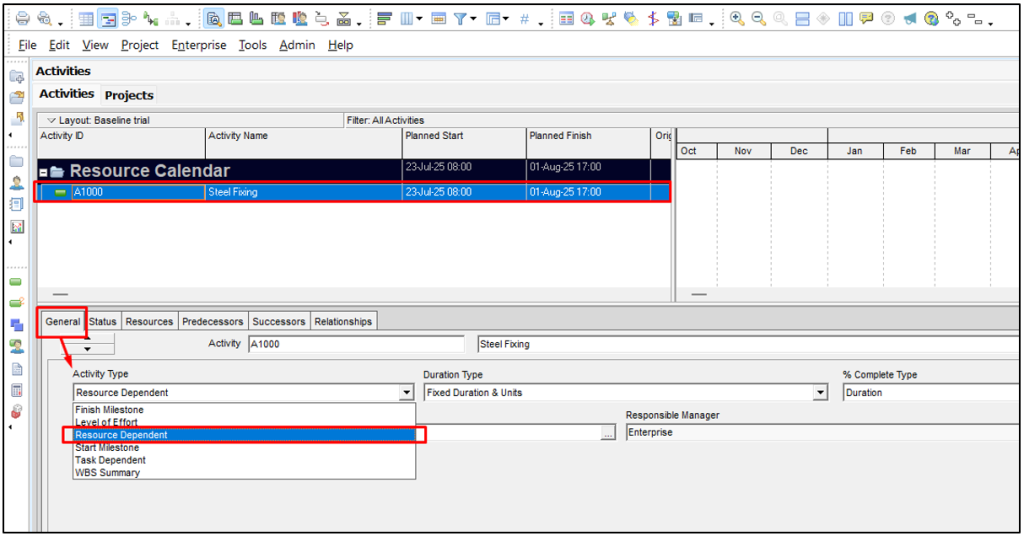
Task: Open the Duration Type dropdown
Action: coord(820,393)
